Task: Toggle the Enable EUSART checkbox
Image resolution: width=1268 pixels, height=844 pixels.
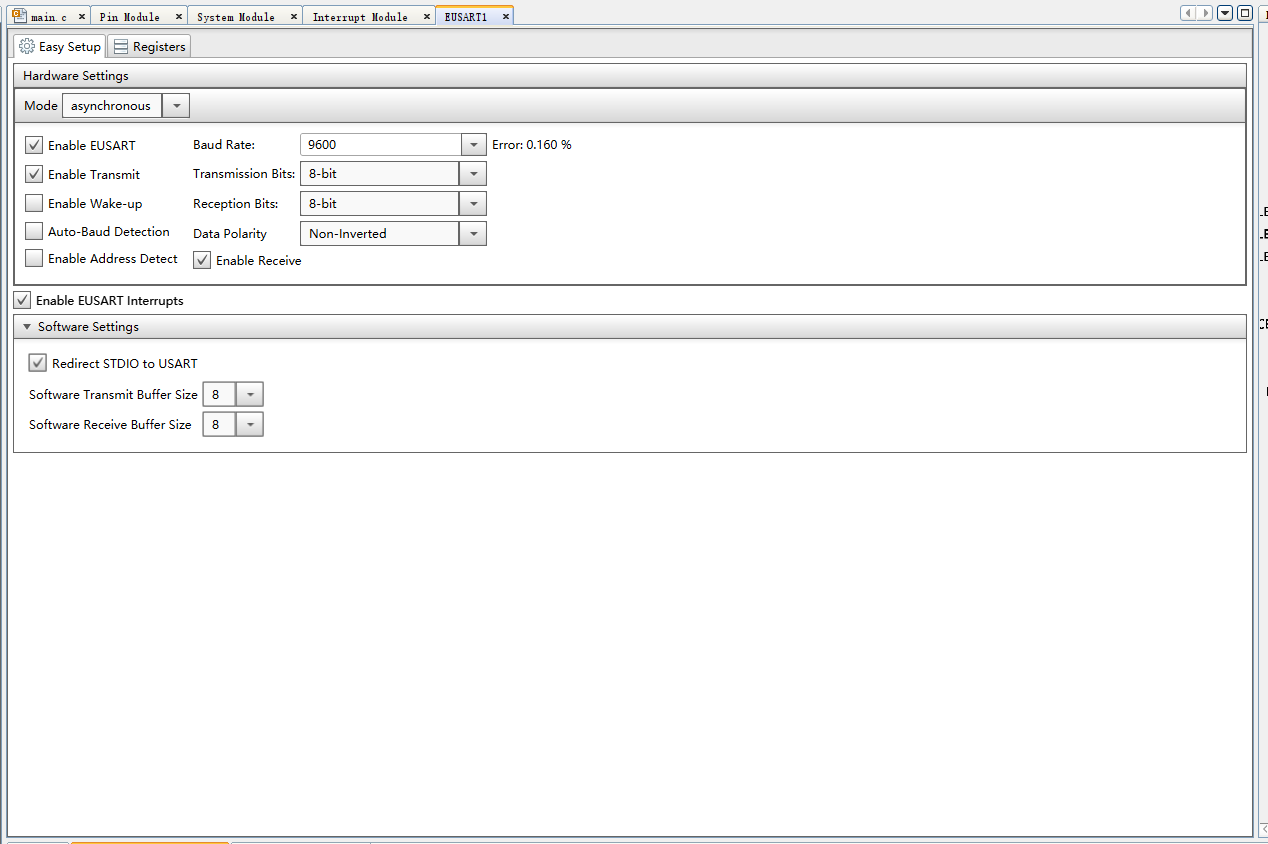Action: tap(34, 145)
